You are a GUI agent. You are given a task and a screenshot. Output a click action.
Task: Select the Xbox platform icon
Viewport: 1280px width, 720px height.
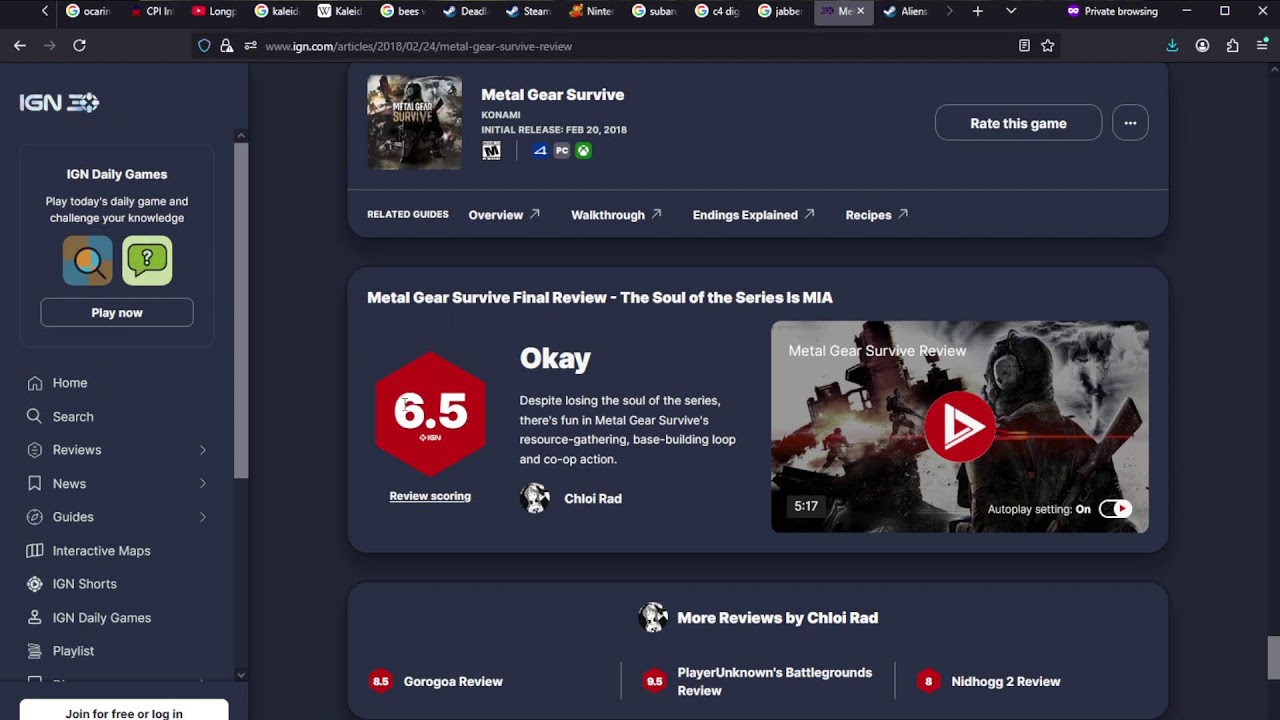[x=583, y=151]
